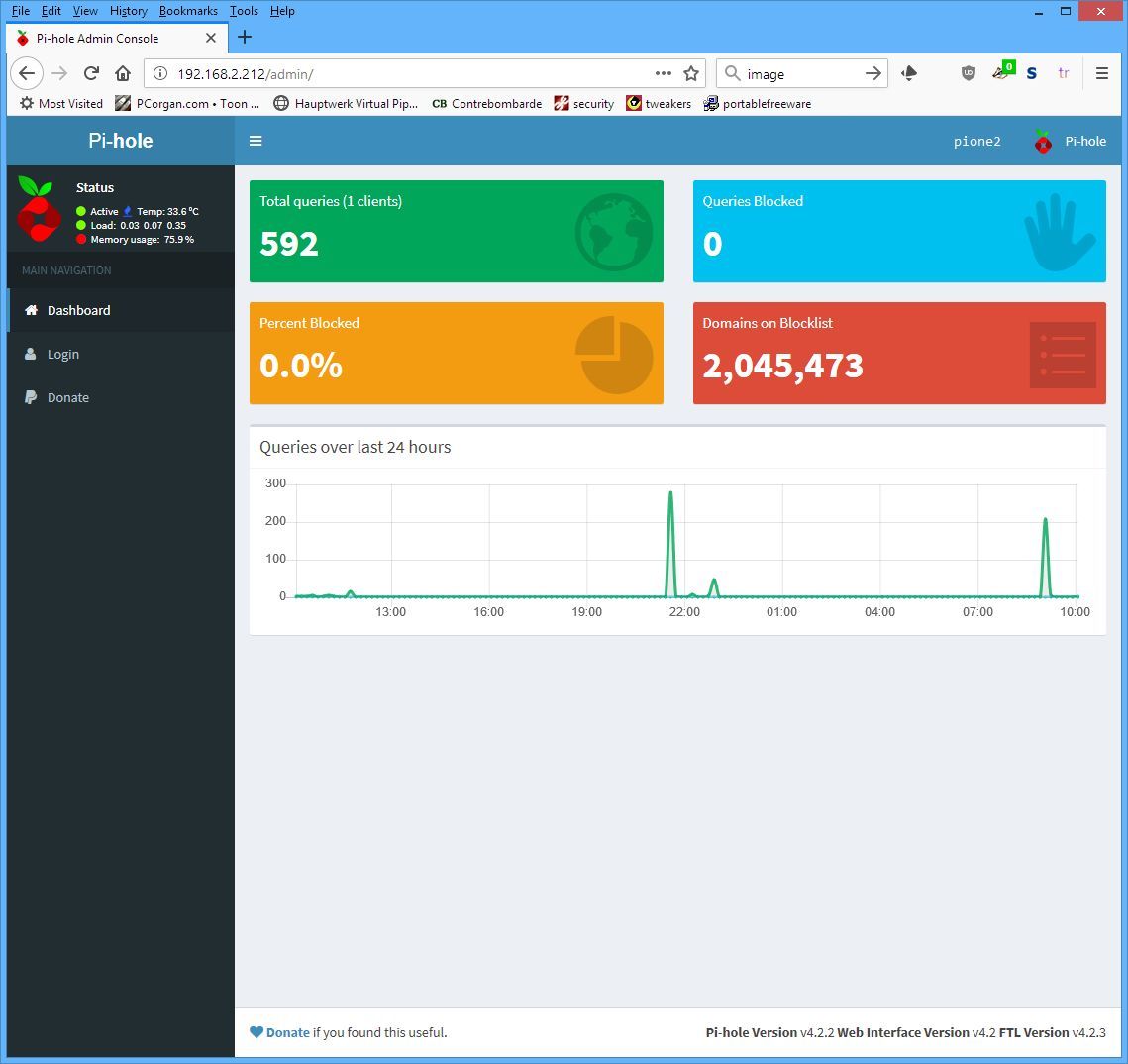Open the Most Visited bookmarks folder
The width and height of the screenshot is (1128, 1064).
tap(61, 104)
